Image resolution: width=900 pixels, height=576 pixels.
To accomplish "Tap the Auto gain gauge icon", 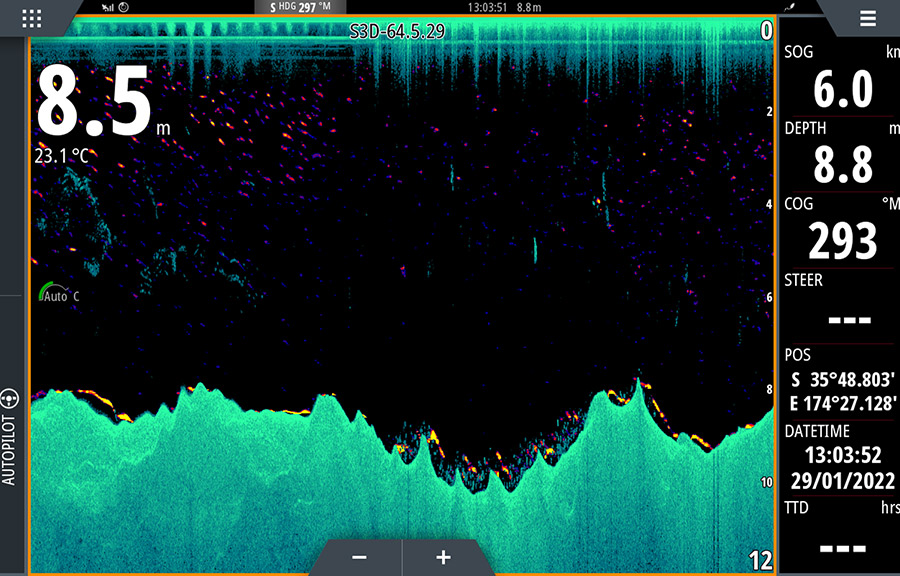I will pyautogui.click(x=48, y=294).
